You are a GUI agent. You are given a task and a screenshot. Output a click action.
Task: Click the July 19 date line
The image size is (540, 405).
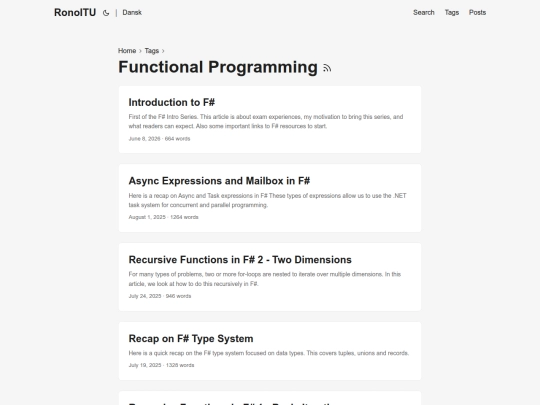[161, 365]
